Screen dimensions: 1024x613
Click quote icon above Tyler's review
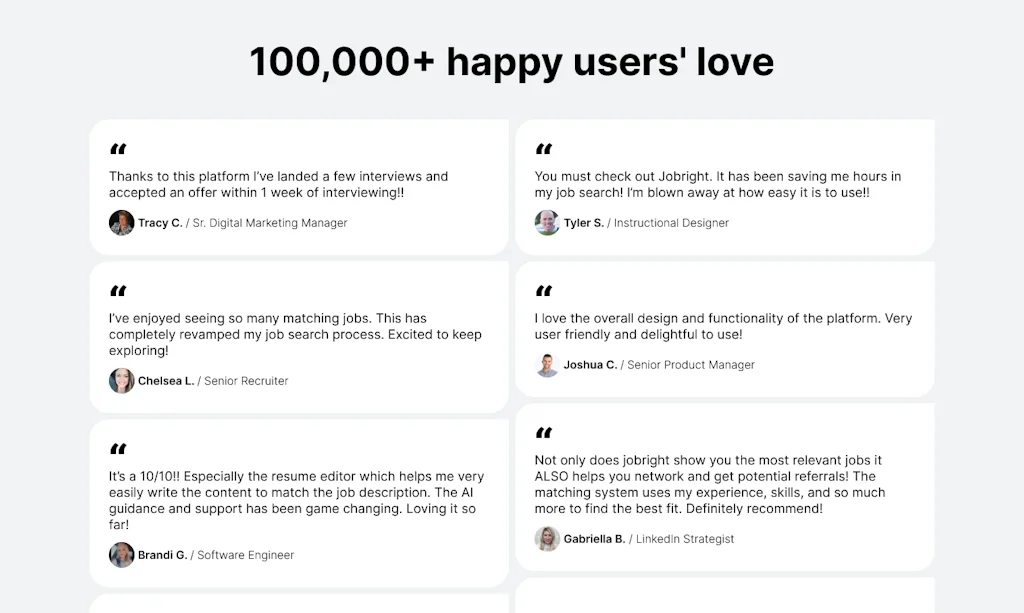(544, 150)
